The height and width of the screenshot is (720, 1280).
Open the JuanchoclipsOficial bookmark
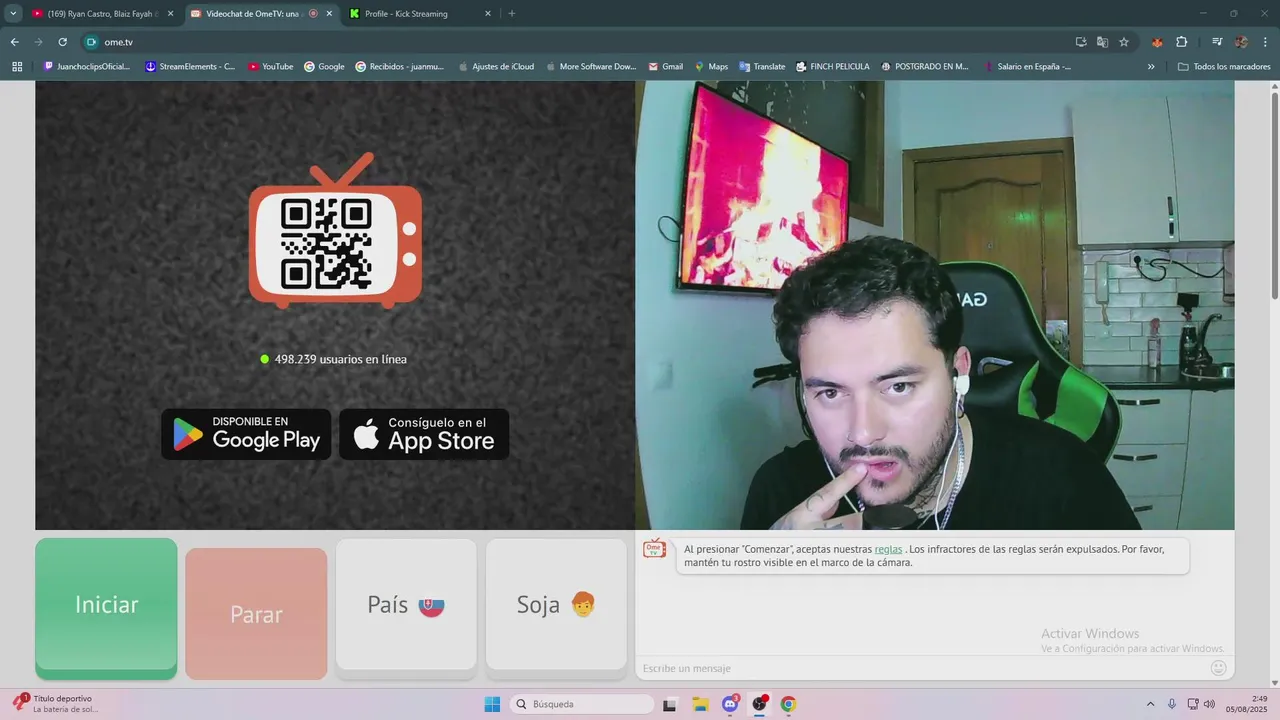coord(87,67)
